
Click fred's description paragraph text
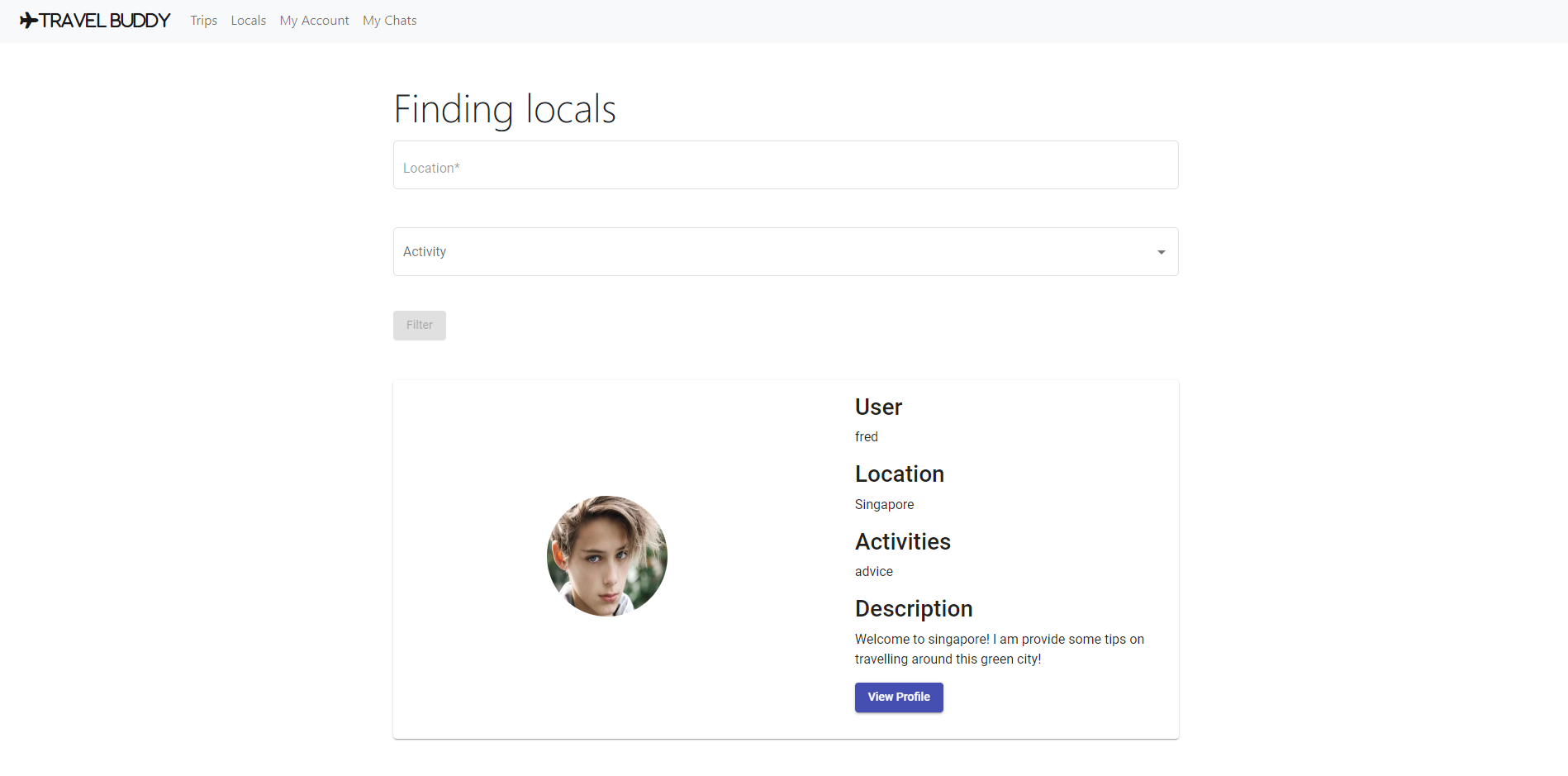click(x=999, y=649)
